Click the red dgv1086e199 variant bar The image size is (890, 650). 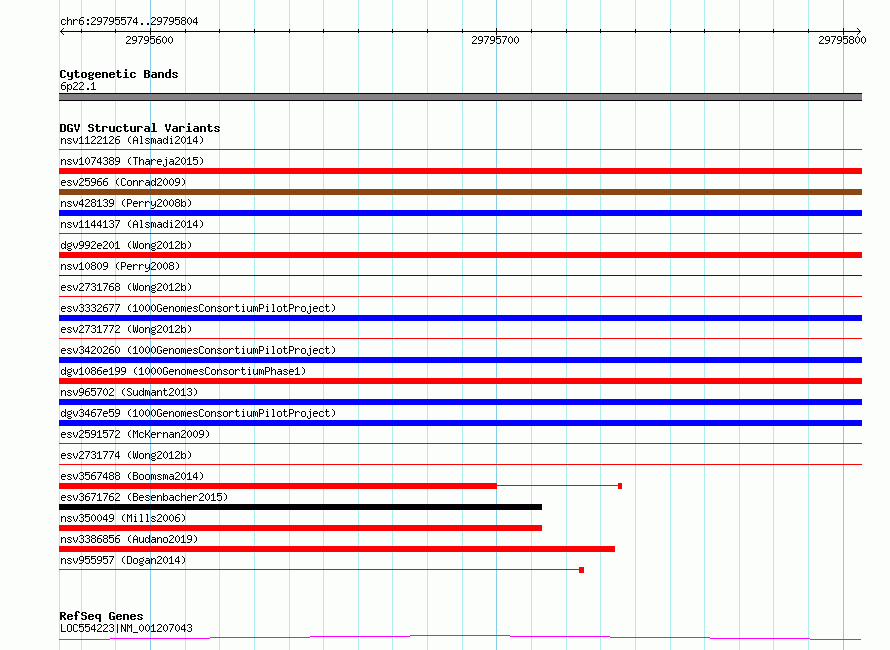tap(460, 381)
